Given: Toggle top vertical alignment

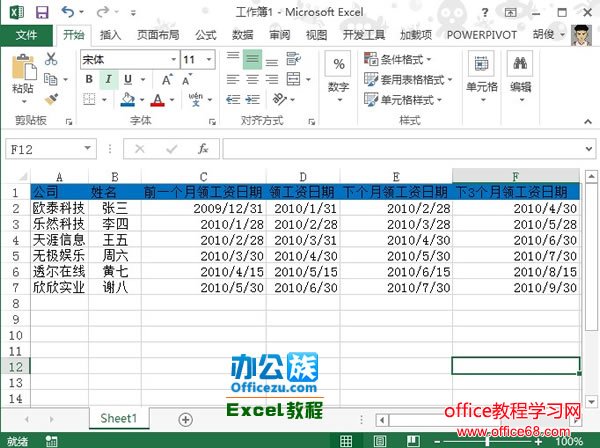Looking at the screenshot, I should click(233, 59).
